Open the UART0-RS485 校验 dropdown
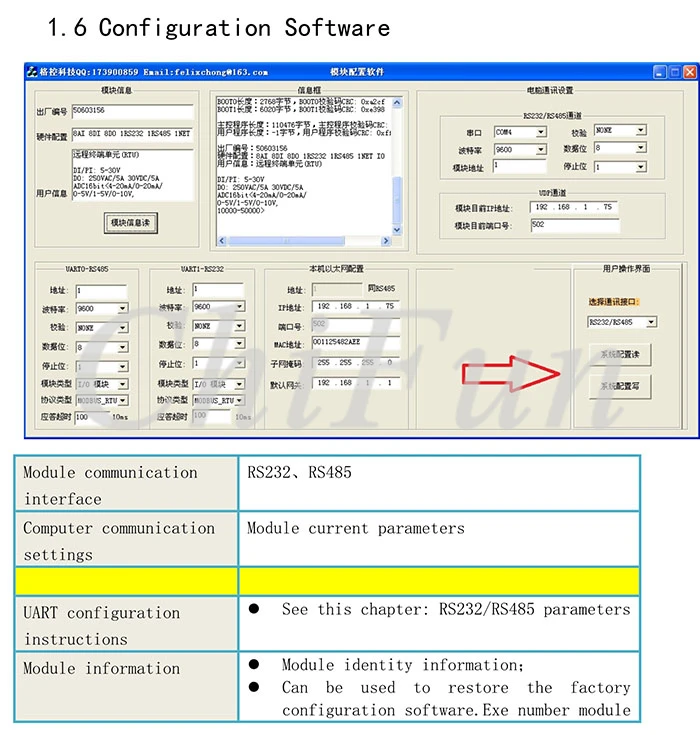This screenshot has height=735, width=700. [x=122, y=328]
